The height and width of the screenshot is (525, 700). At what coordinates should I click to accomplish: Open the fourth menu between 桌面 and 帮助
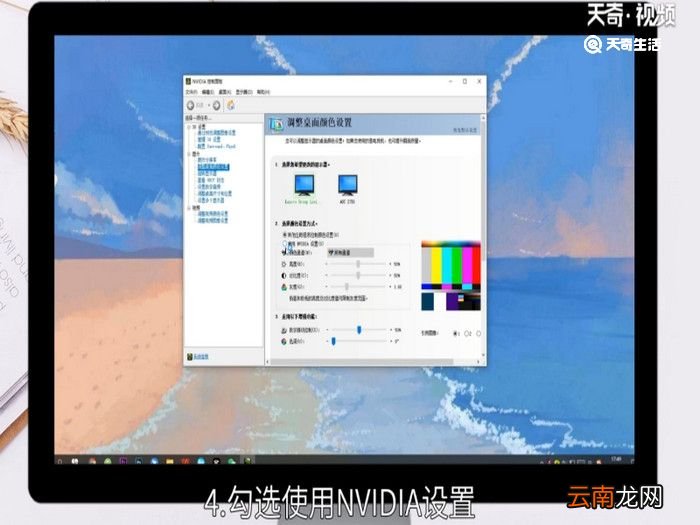[x=244, y=92]
